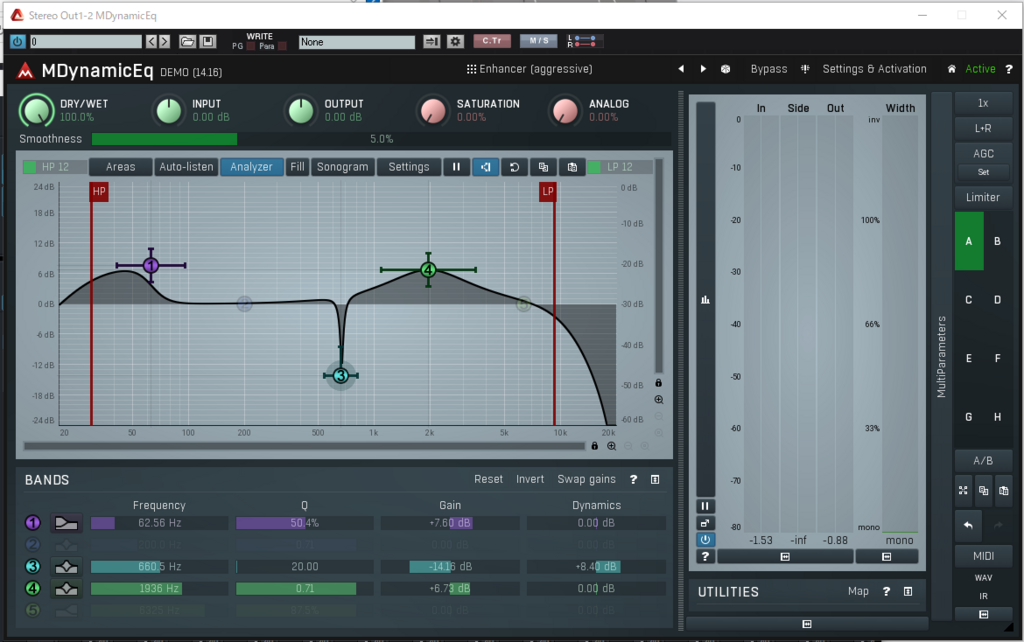Viewport: 1024px width, 642px height.
Task: Click the C.Tr button
Action: (492, 40)
